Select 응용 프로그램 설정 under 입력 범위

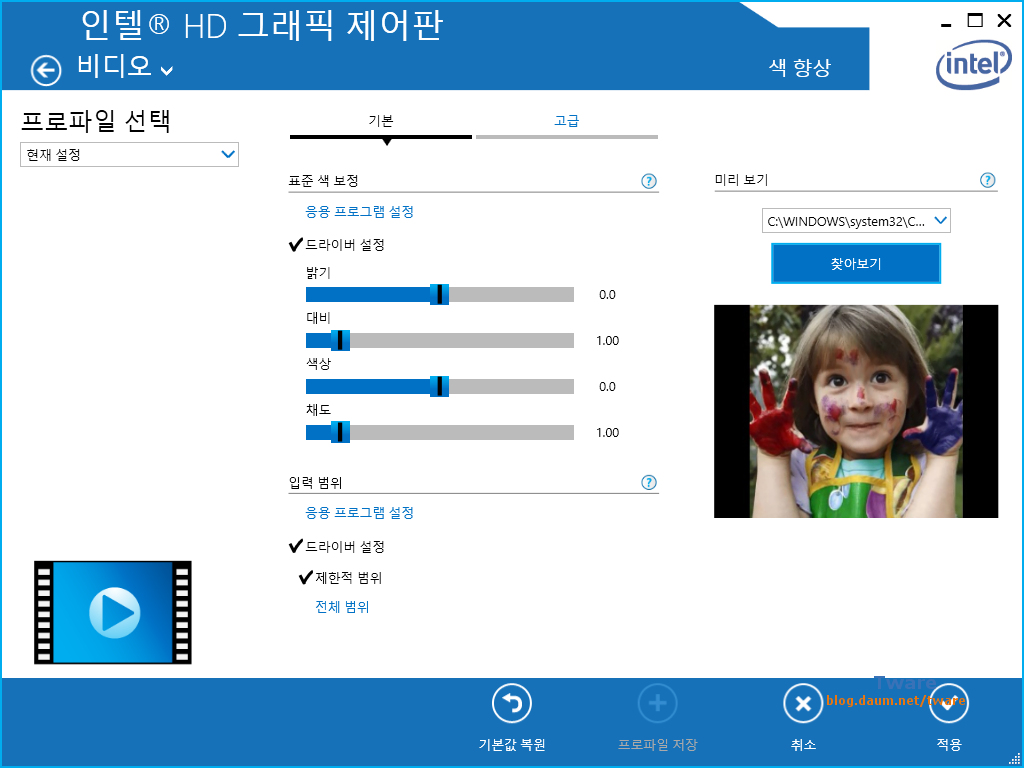tap(360, 513)
